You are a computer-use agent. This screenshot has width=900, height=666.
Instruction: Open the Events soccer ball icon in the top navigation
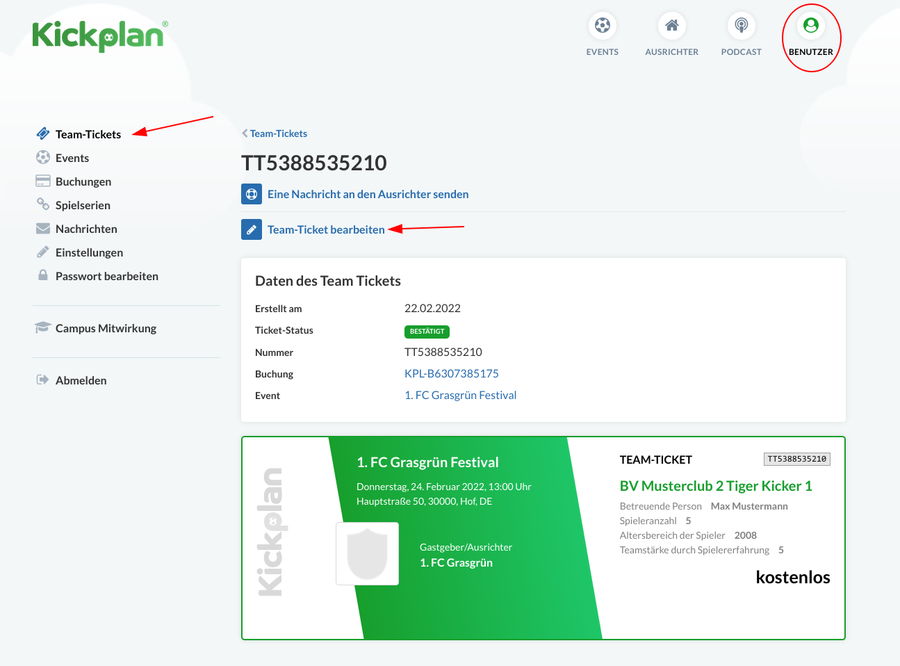point(602,26)
